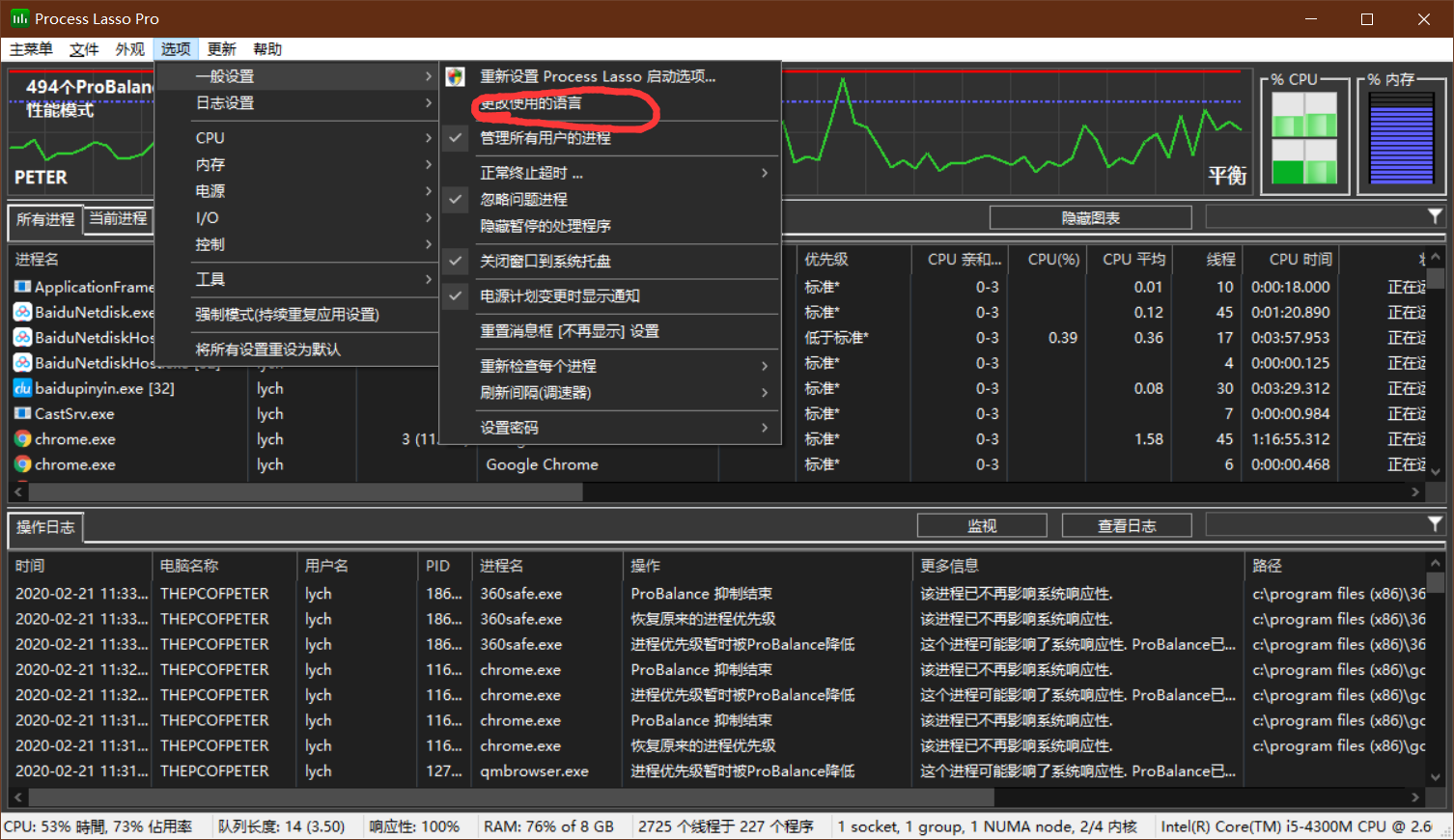This screenshot has width=1454, height=840.
Task: Expand 刷新间隔(调速器) submenu
Action: pyautogui.click(x=610, y=393)
